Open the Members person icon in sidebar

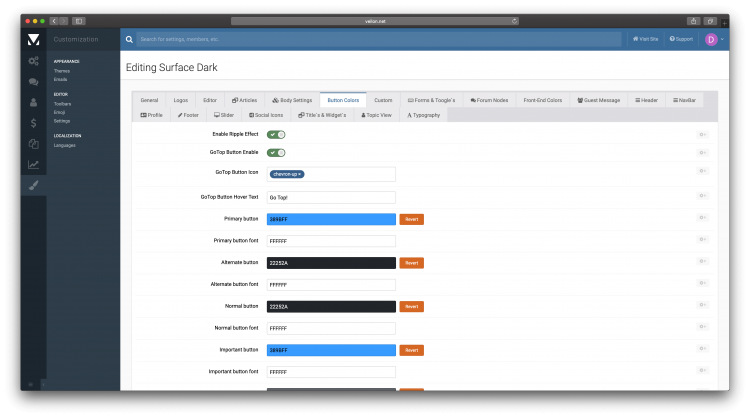pyautogui.click(x=33, y=102)
